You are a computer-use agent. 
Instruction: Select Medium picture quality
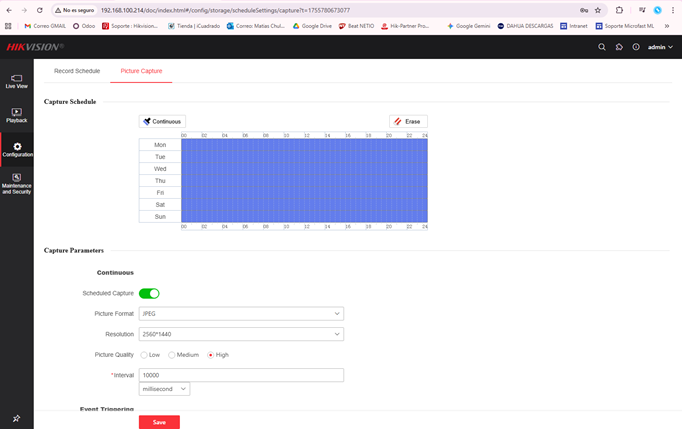pyautogui.click(x=172, y=355)
